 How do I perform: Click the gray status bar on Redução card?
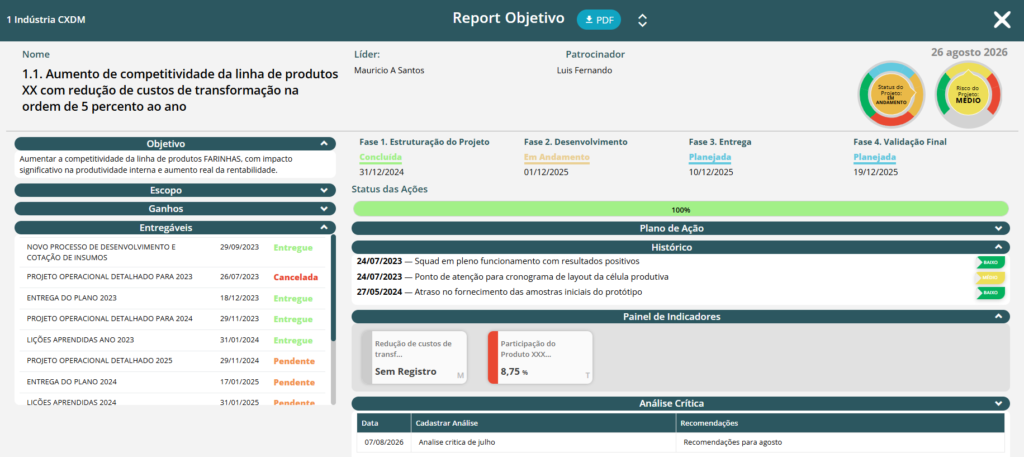pyautogui.click(x=366, y=358)
